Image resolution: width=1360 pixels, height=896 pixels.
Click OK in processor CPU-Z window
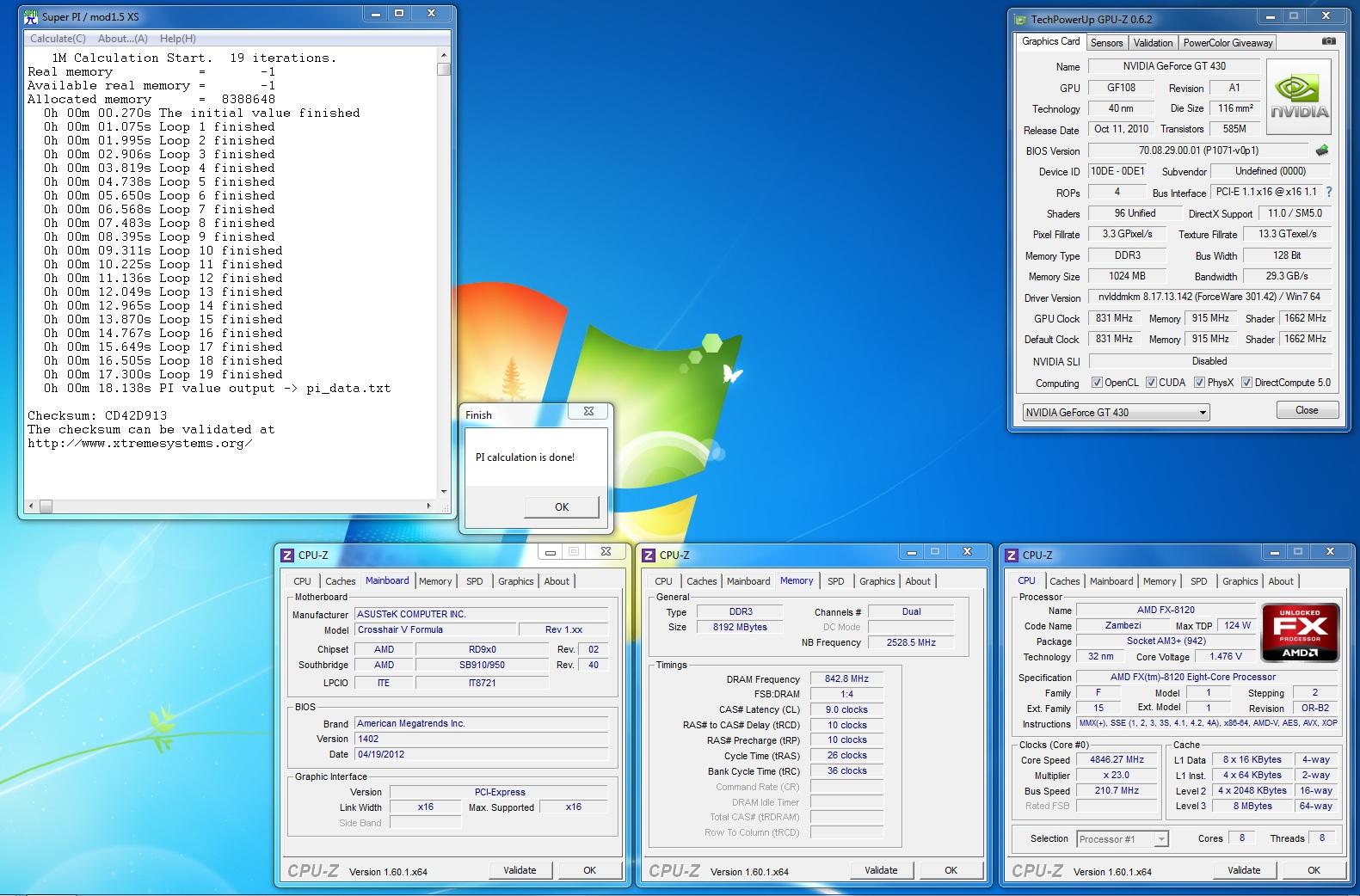click(x=1314, y=870)
